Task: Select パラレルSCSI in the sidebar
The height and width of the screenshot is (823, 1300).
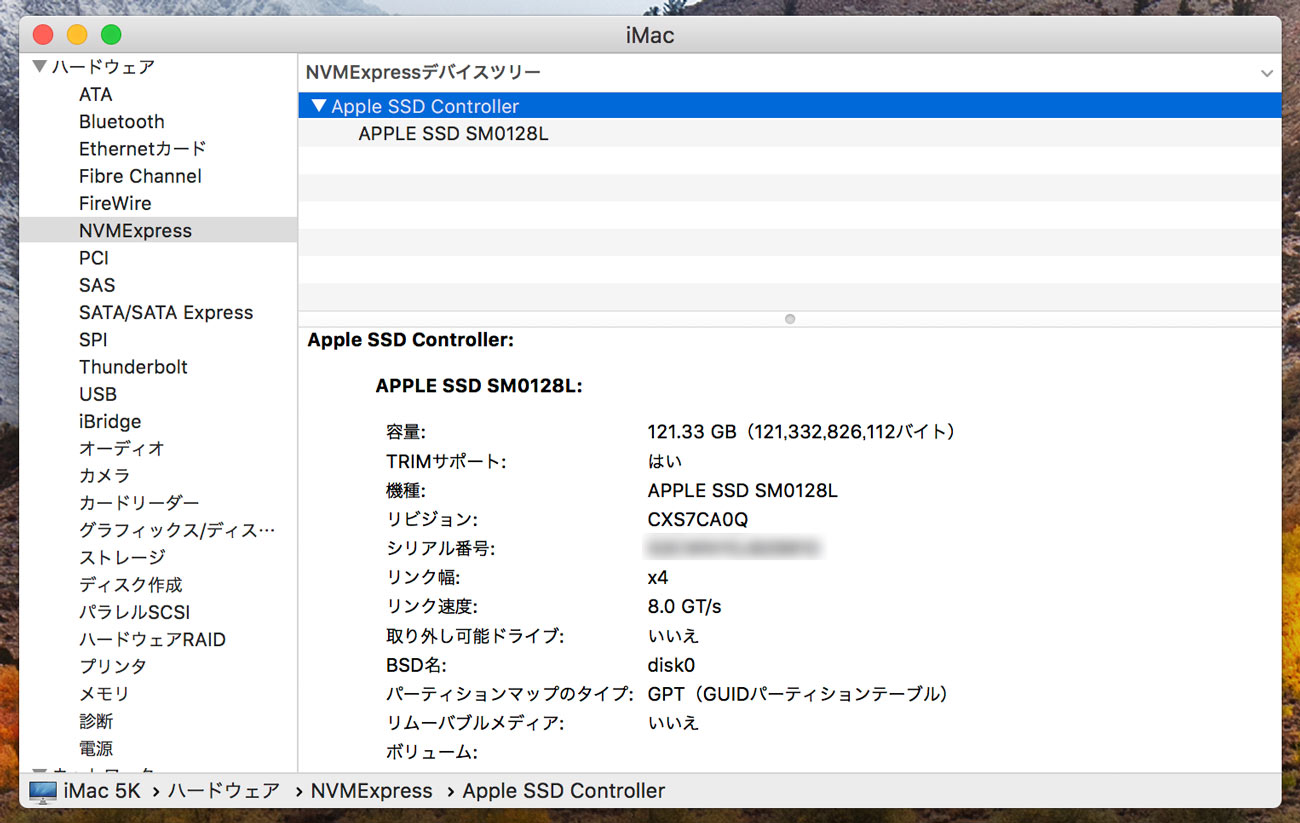Action: [134, 612]
